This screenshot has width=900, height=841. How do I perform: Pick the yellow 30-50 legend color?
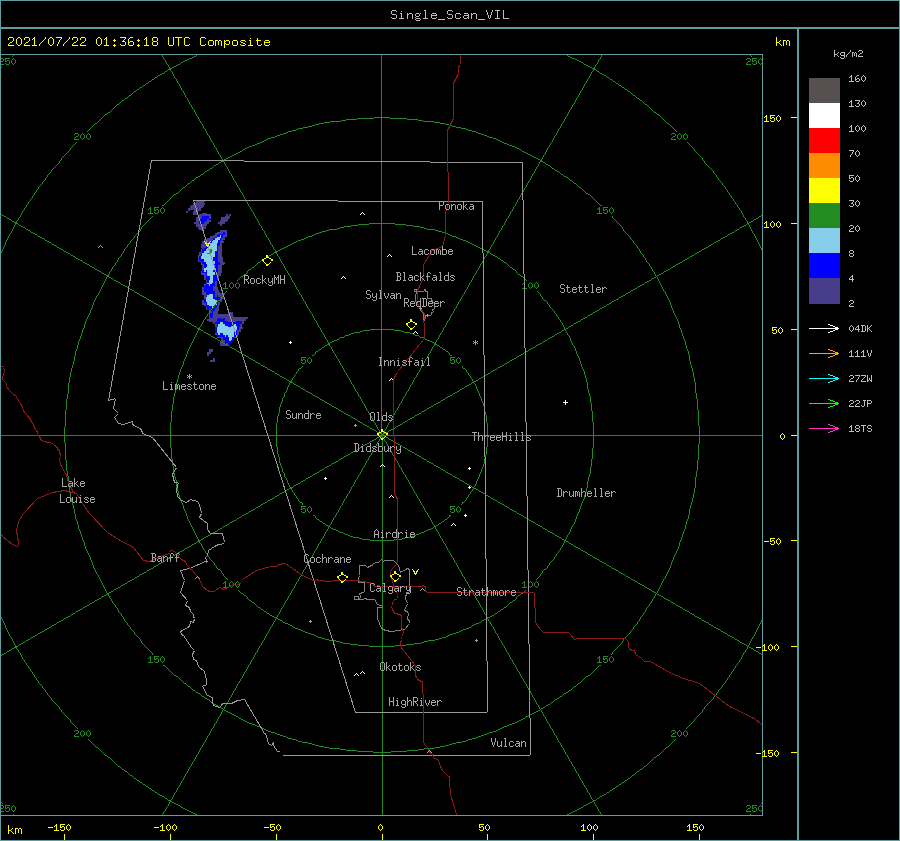tap(824, 191)
